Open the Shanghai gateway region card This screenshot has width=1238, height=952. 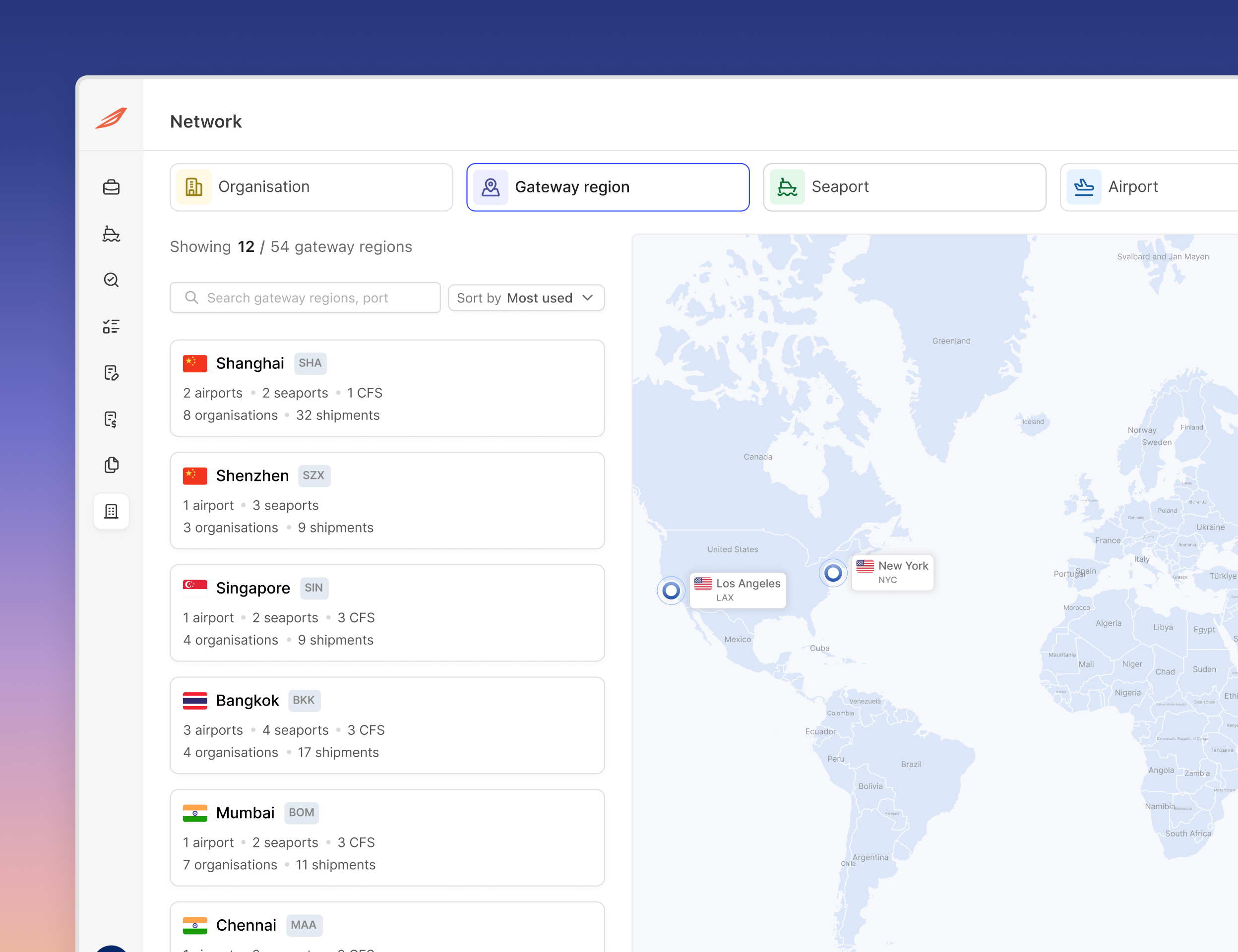click(387, 388)
